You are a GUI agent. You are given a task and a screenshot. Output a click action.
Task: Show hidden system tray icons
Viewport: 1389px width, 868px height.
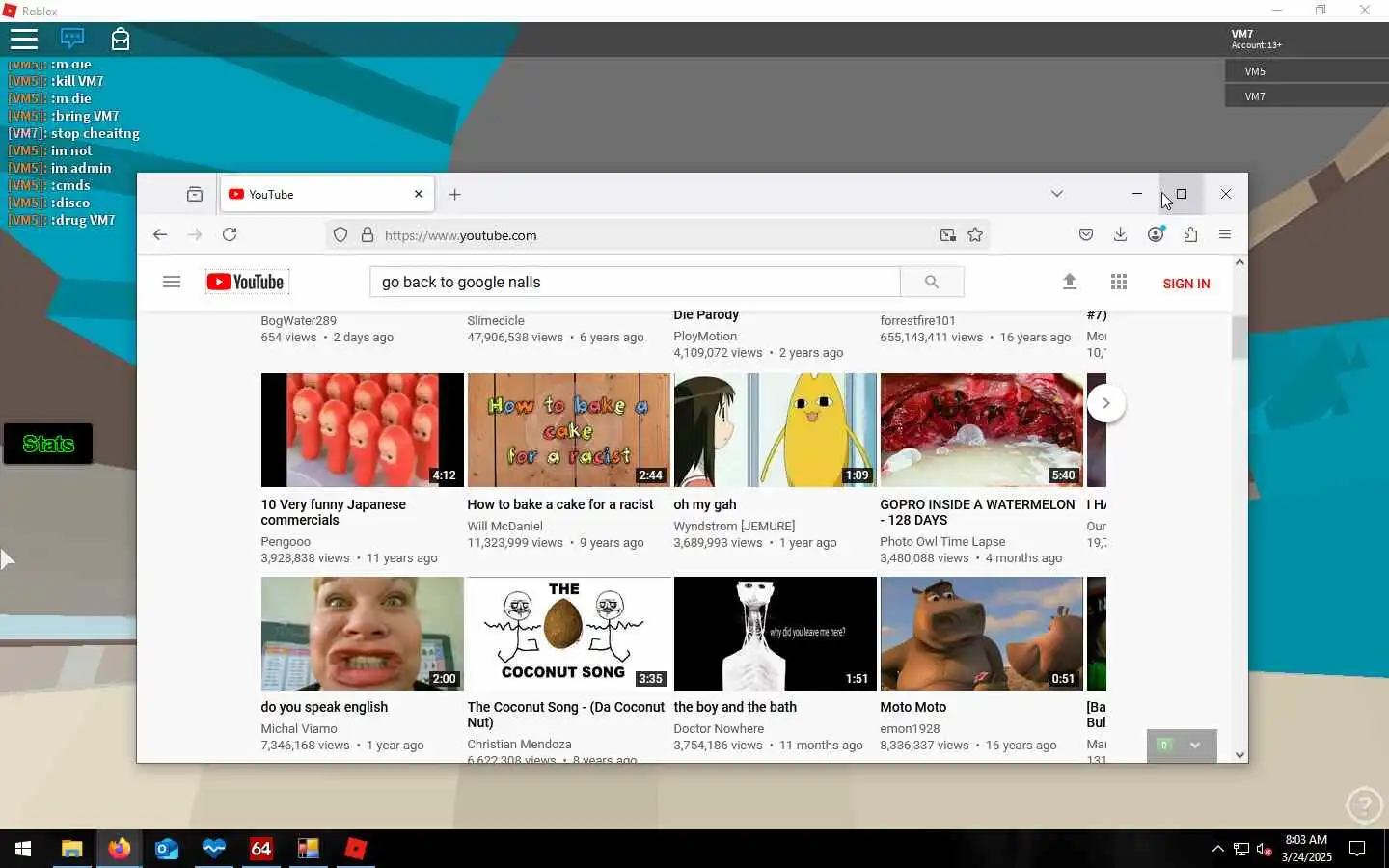click(1217, 849)
